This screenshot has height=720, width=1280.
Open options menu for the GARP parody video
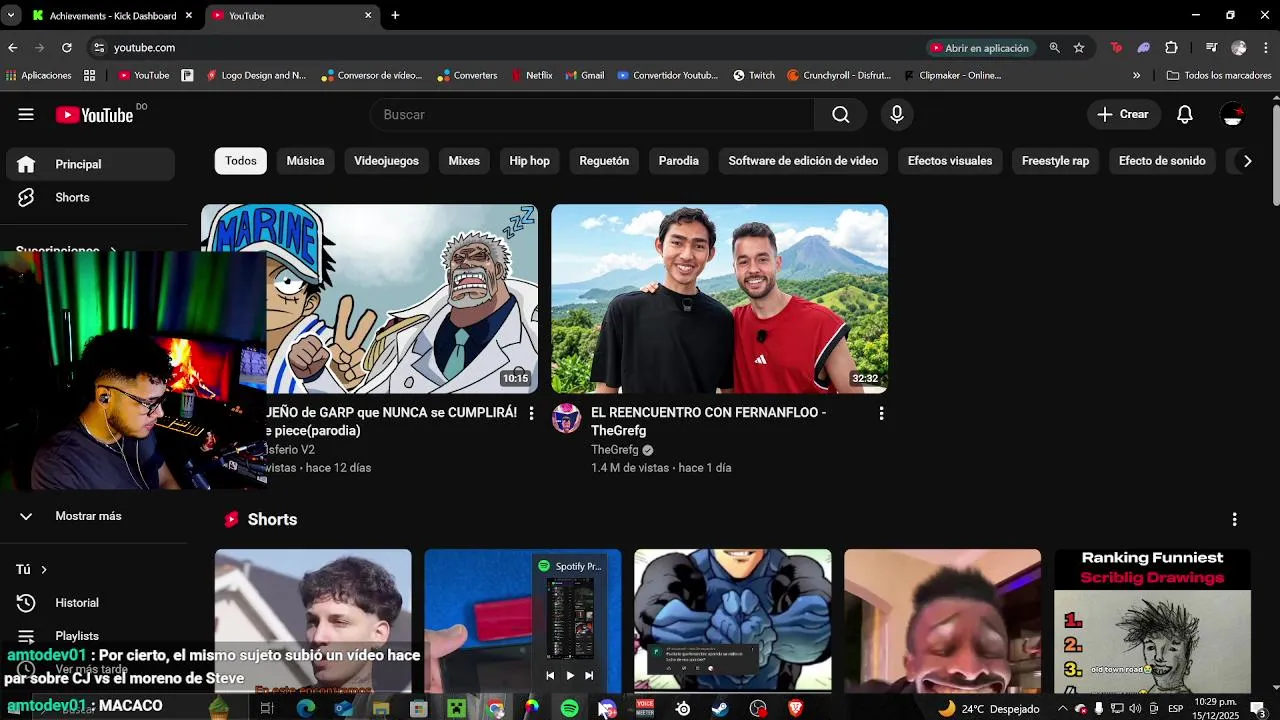531,413
